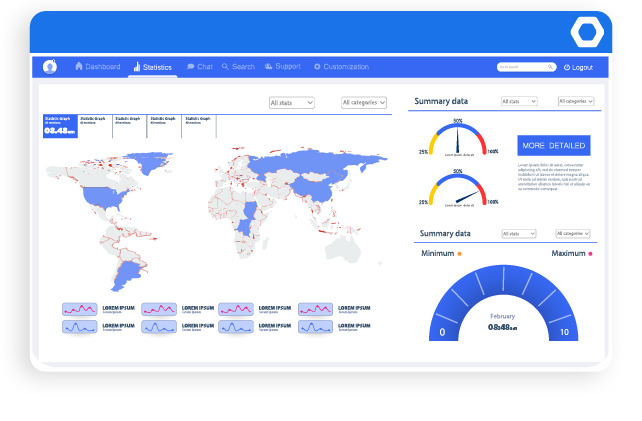Viewport: 642px width, 421px height.
Task: Open the All categories dropdown above the map
Action: (x=364, y=102)
